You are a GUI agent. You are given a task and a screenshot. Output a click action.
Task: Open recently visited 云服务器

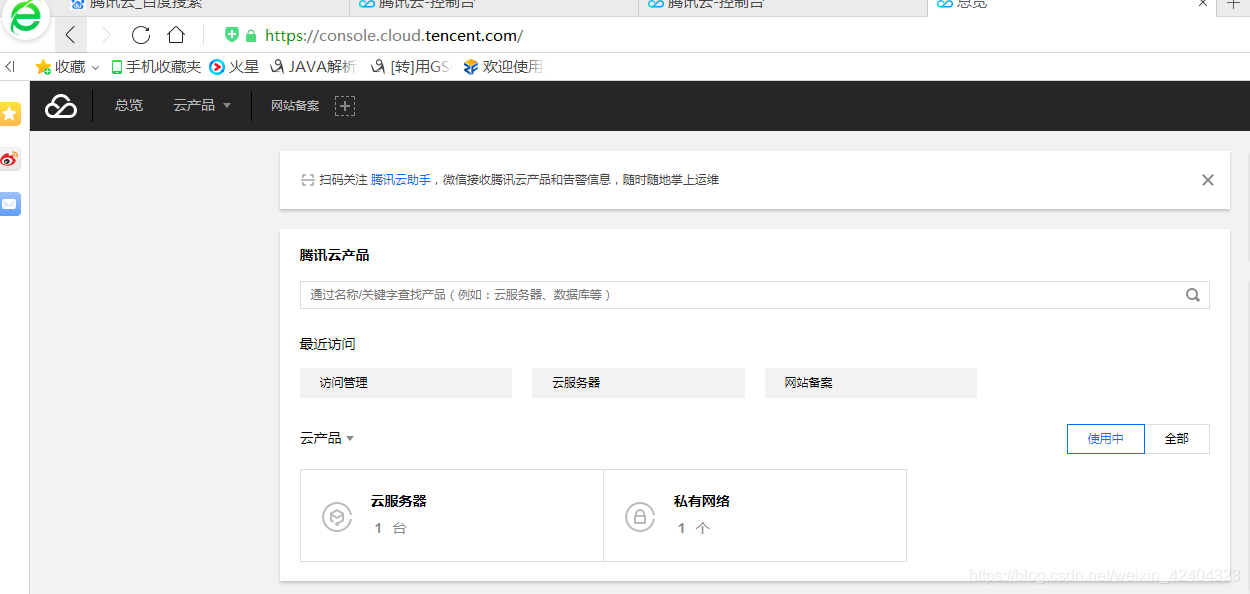tap(638, 383)
